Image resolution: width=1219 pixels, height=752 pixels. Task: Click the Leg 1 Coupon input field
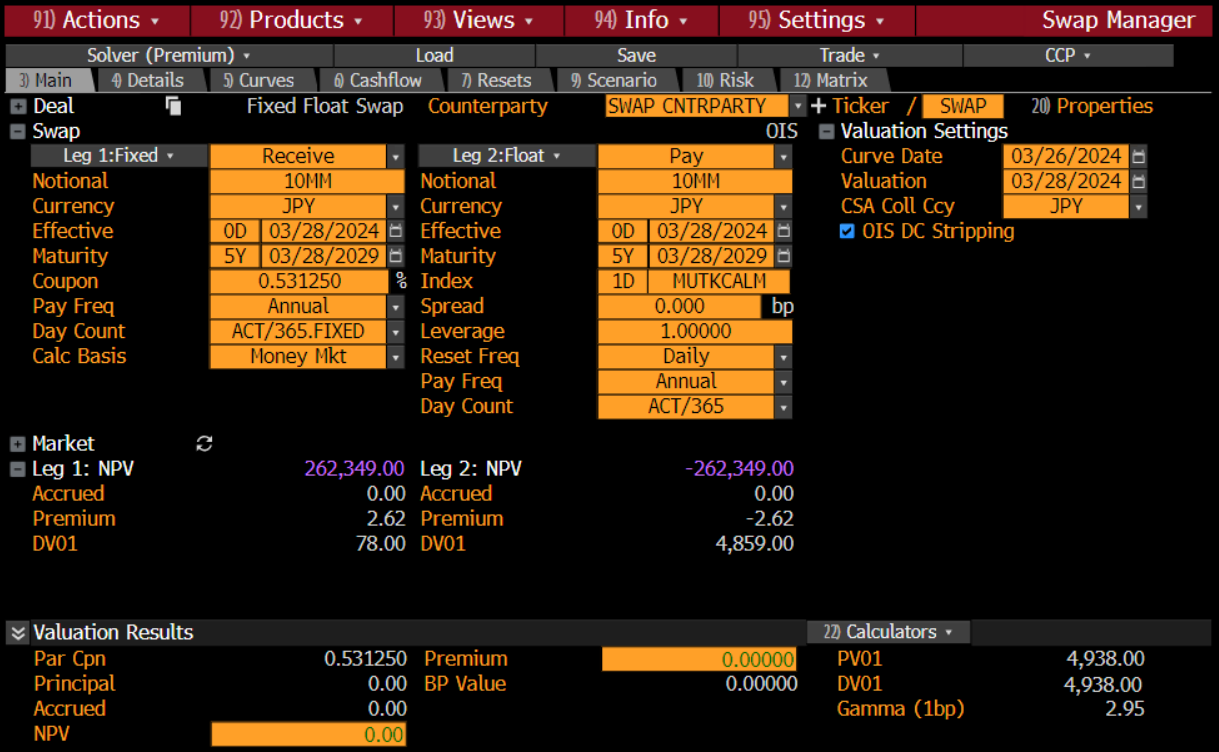(x=300, y=282)
